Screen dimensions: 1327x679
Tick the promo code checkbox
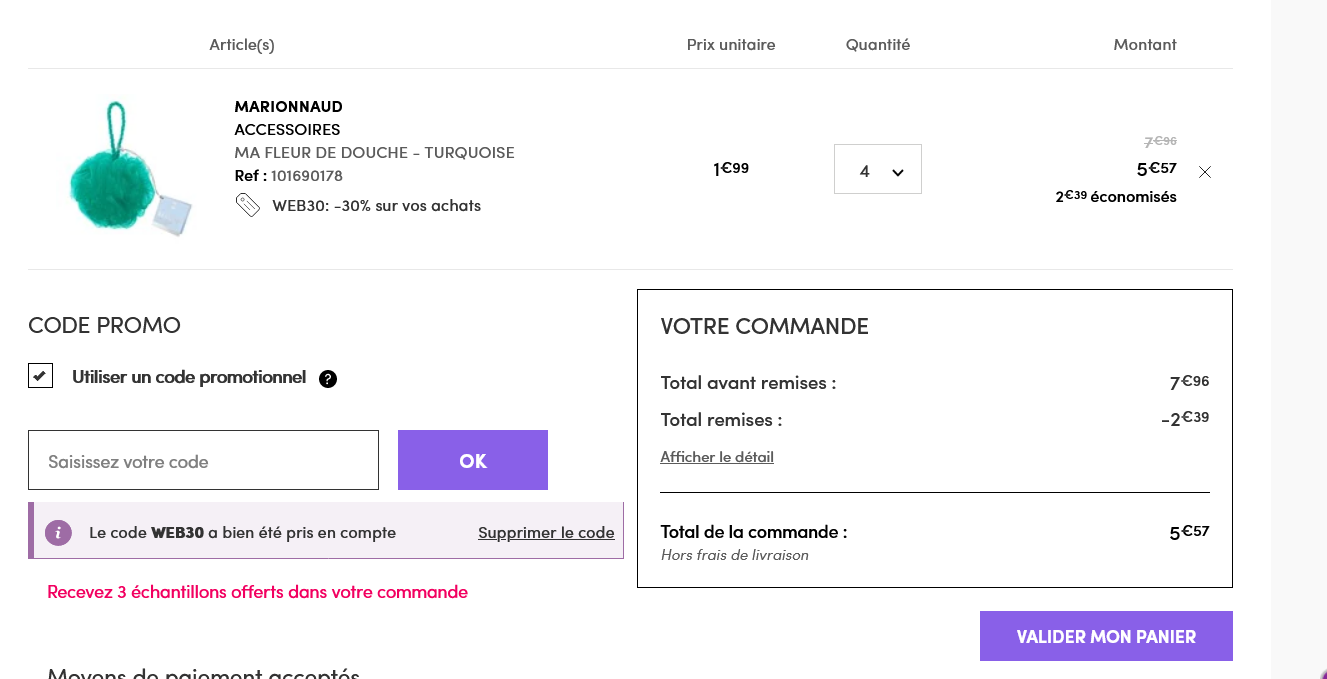click(40, 376)
